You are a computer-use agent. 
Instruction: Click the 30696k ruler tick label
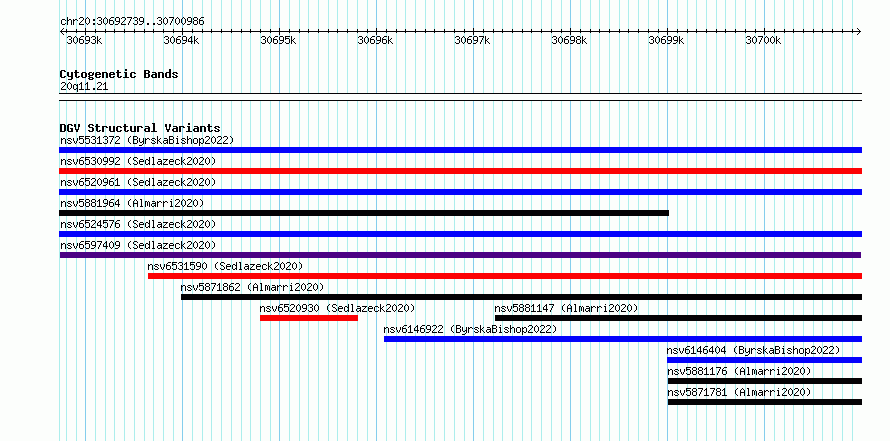tap(375, 40)
